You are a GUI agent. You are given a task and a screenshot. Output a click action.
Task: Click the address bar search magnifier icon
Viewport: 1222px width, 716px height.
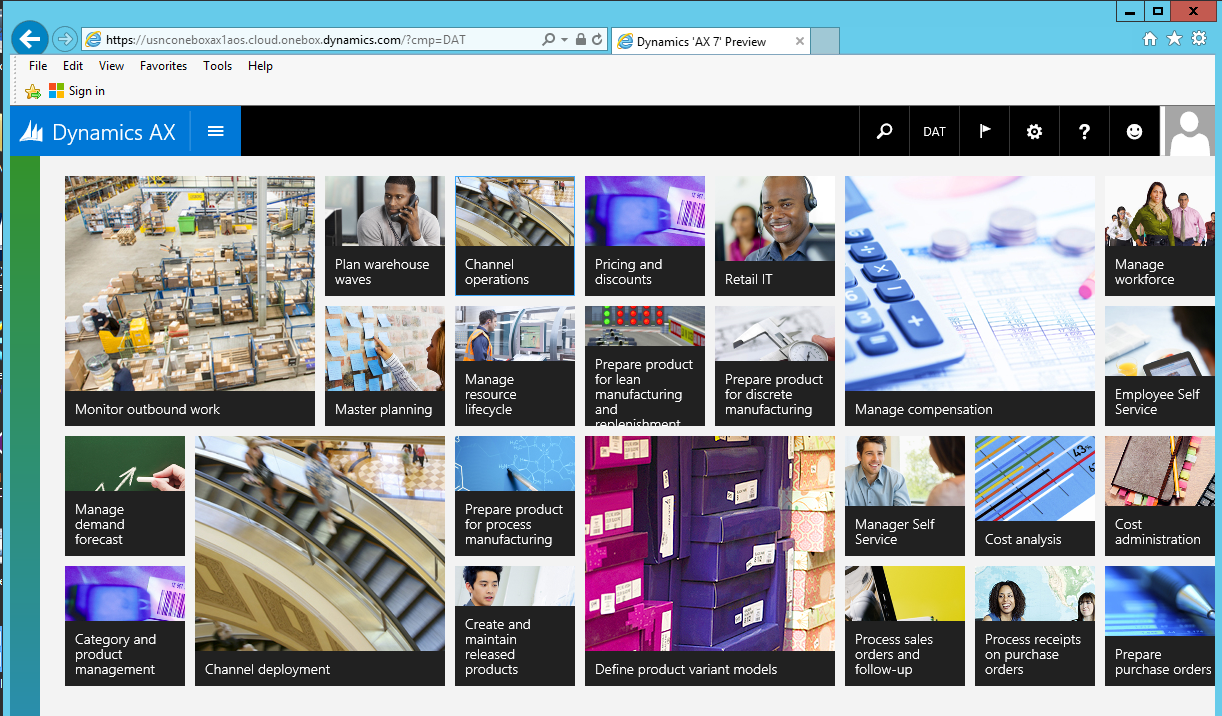(549, 40)
